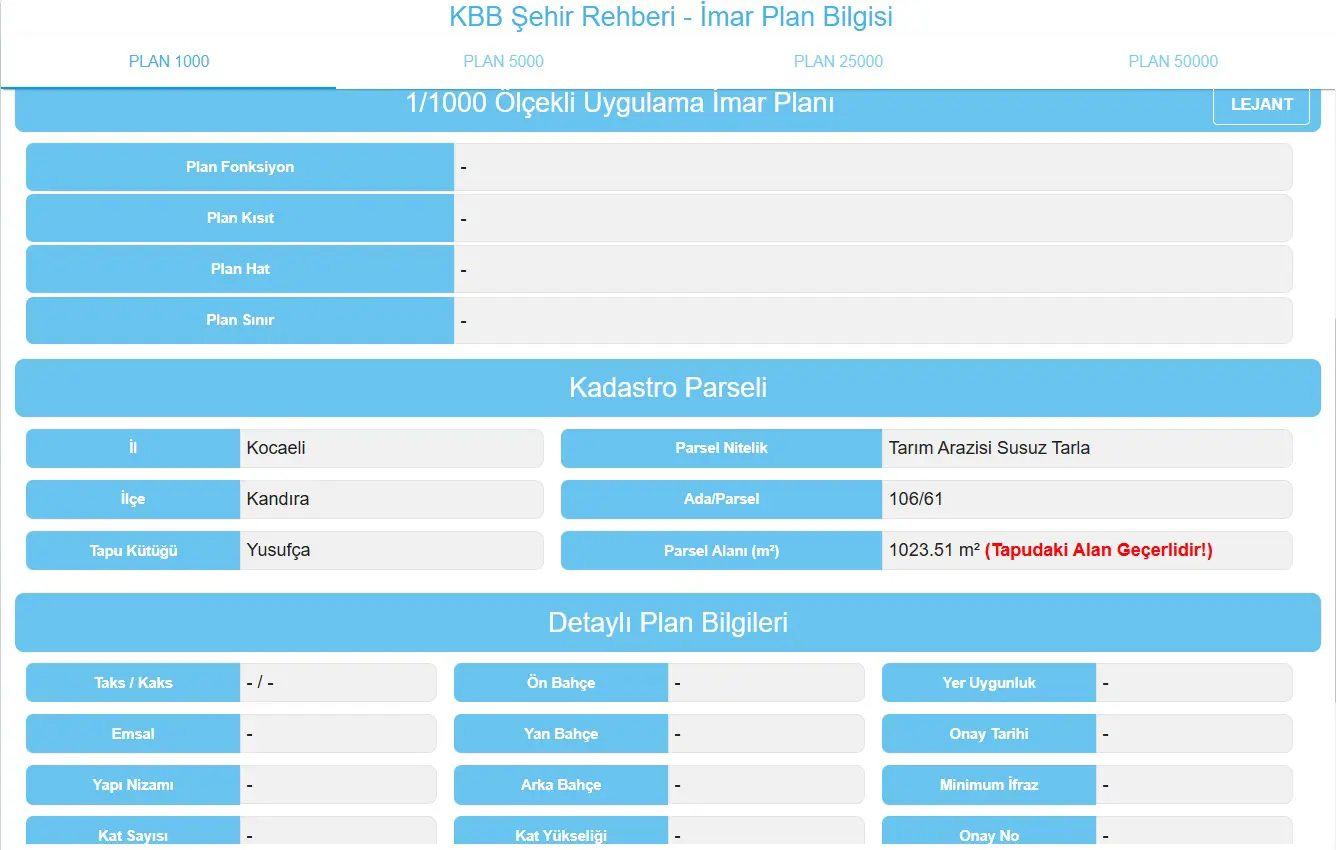Click the Minimum İfraz label
Image resolution: width=1336 pixels, height=850 pixels.
[x=989, y=785]
